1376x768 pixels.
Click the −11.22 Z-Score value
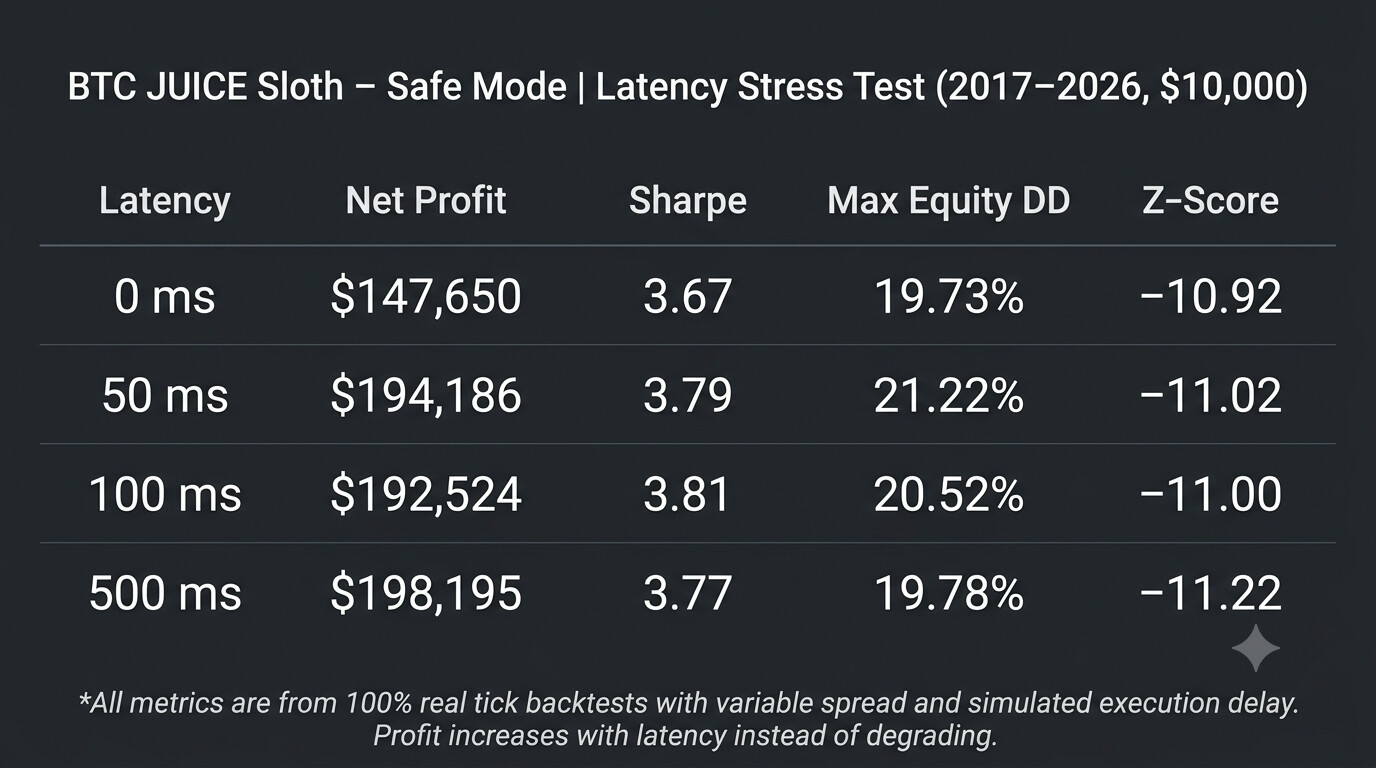click(1211, 594)
